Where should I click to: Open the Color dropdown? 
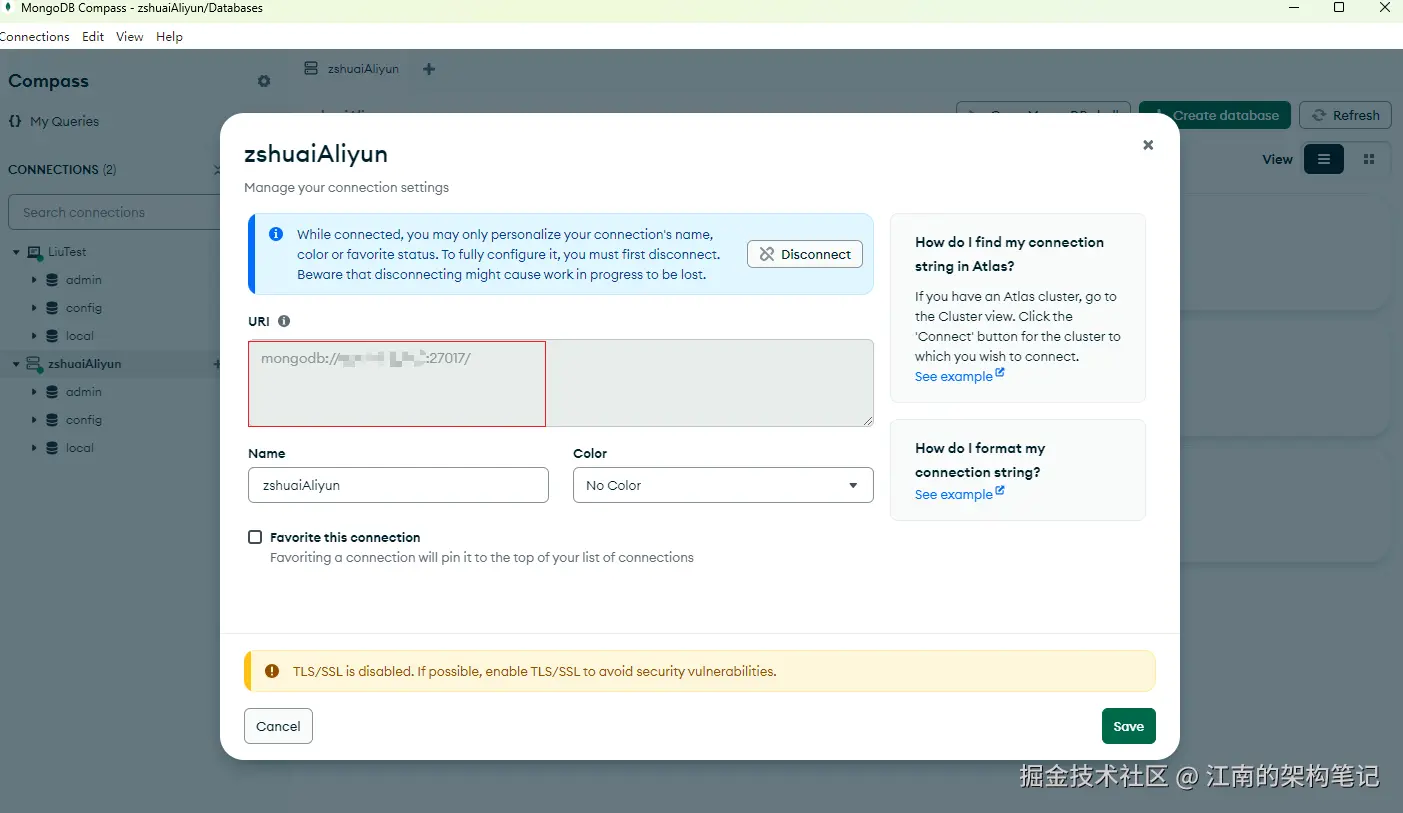(723, 485)
